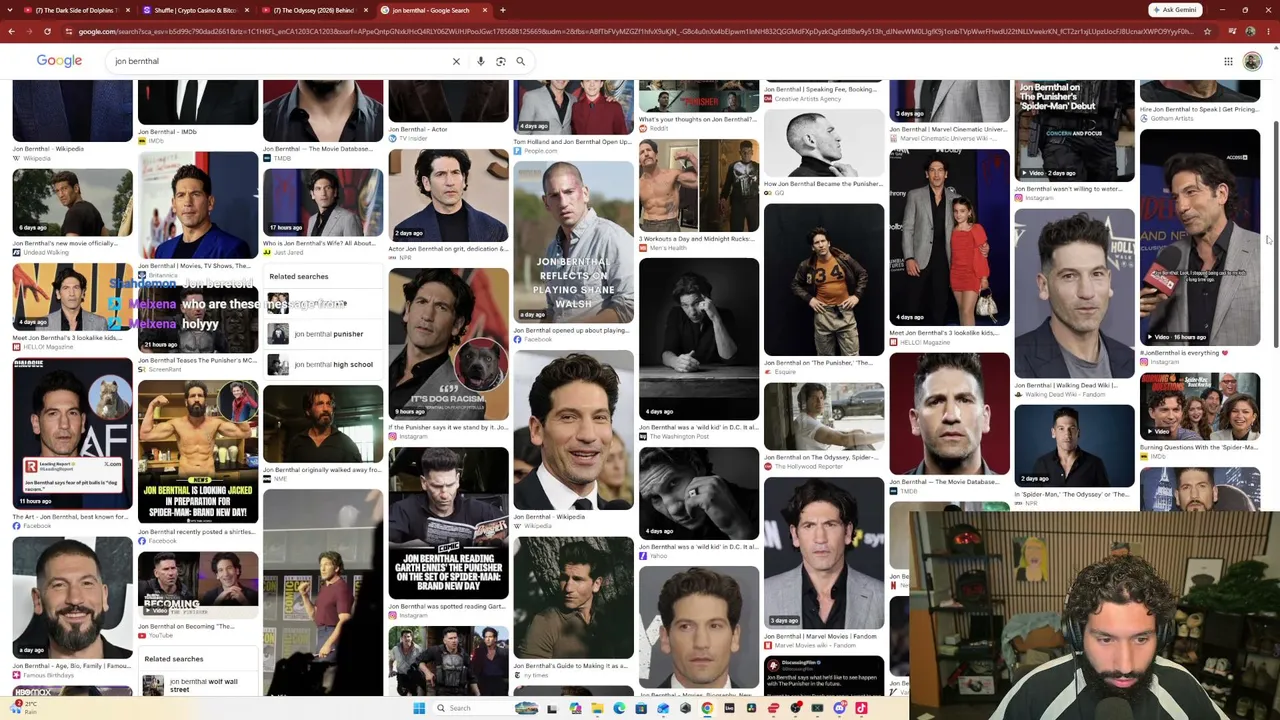The width and height of the screenshot is (1280, 720).
Task: Click the address bar URL
Action: point(635,31)
